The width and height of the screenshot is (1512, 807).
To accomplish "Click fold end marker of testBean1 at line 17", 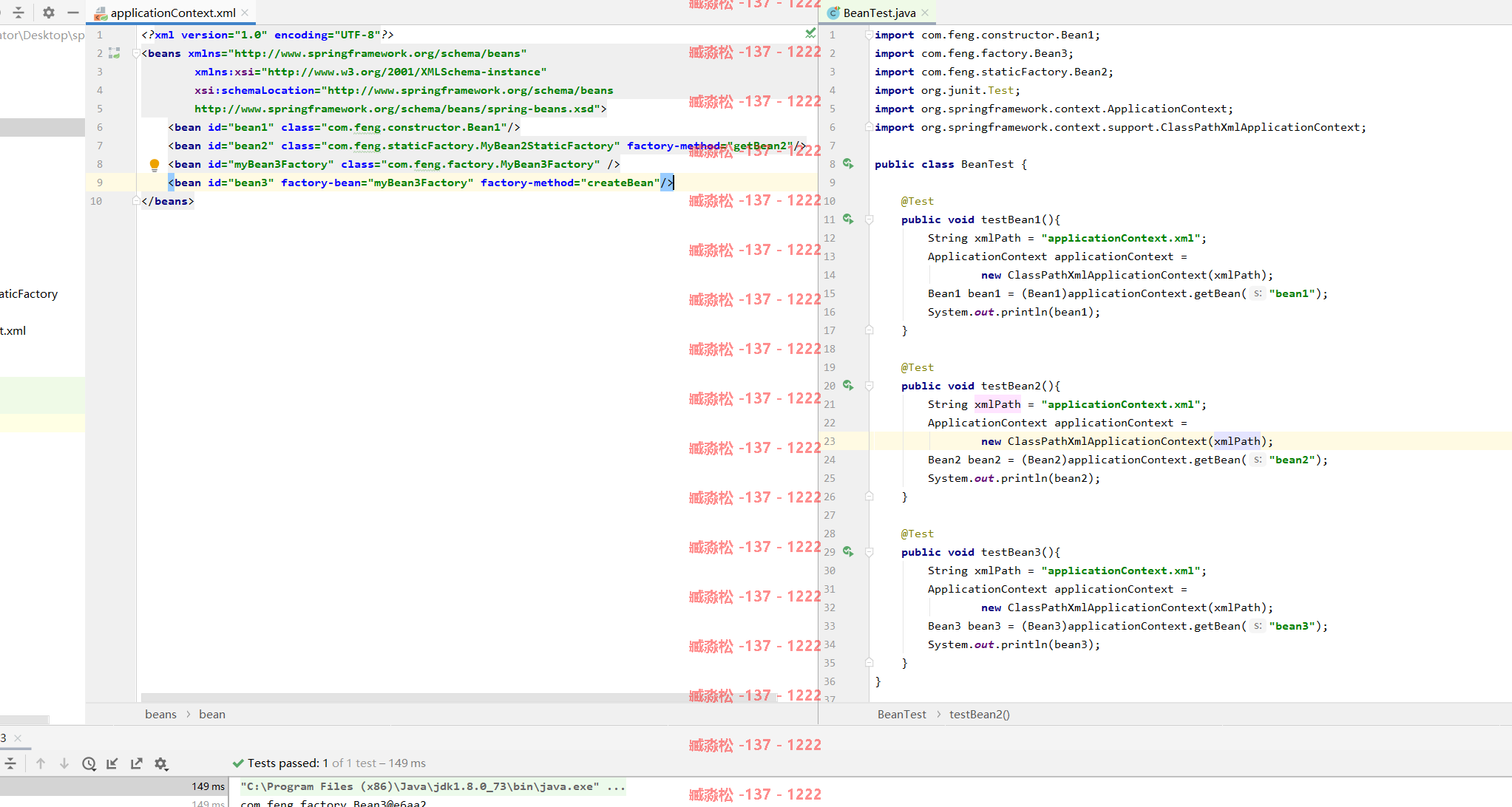I will point(869,330).
